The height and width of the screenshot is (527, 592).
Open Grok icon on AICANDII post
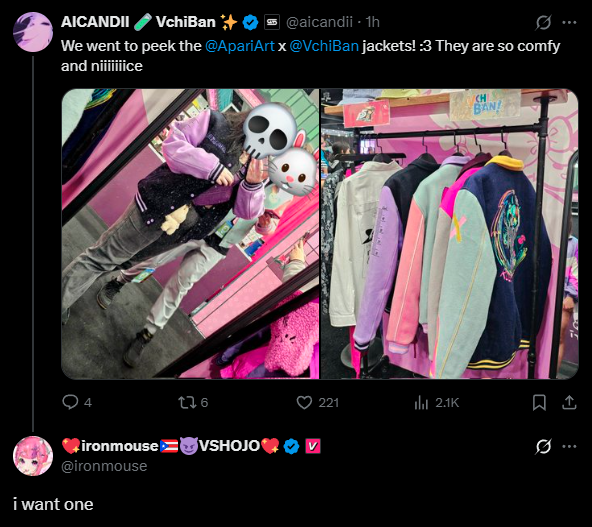(543, 22)
